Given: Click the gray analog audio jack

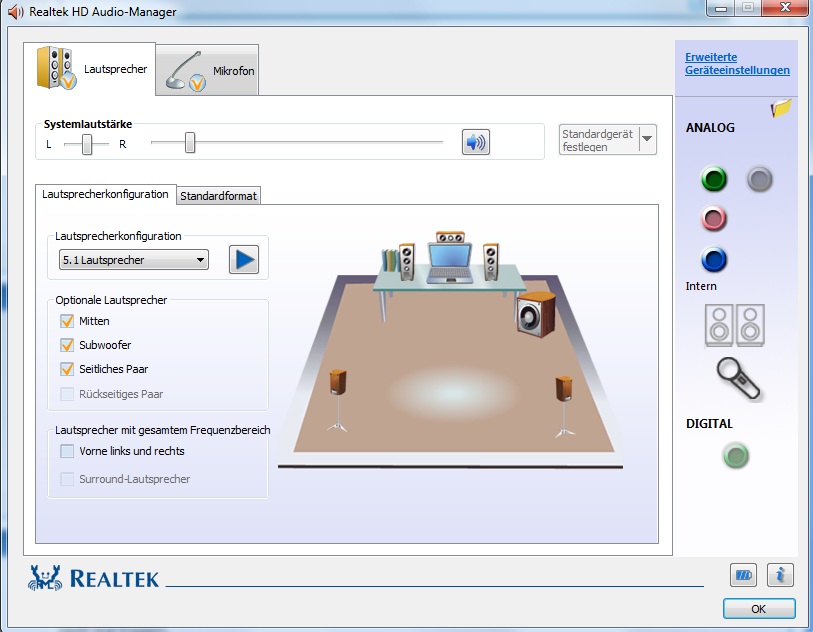Looking at the screenshot, I should [x=760, y=179].
